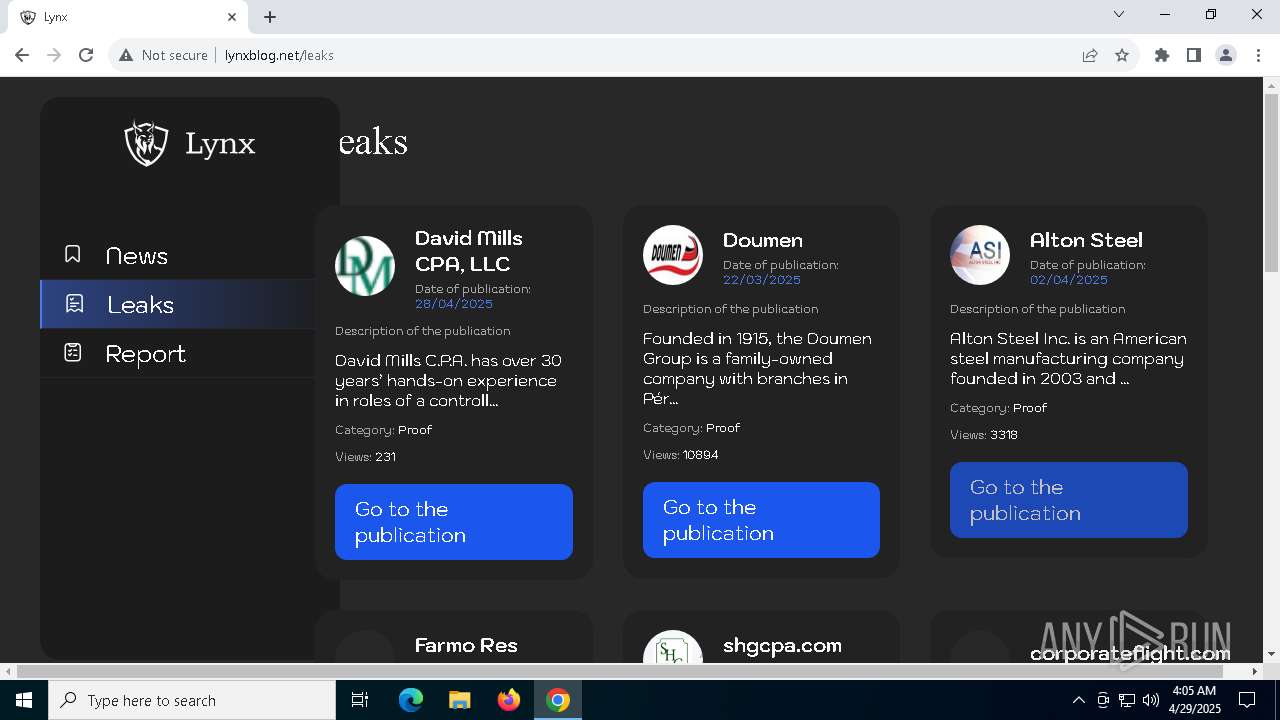The width and height of the screenshot is (1280, 720).
Task: Click the address bar URL lynxblog.net/leaks
Action: 279,55
